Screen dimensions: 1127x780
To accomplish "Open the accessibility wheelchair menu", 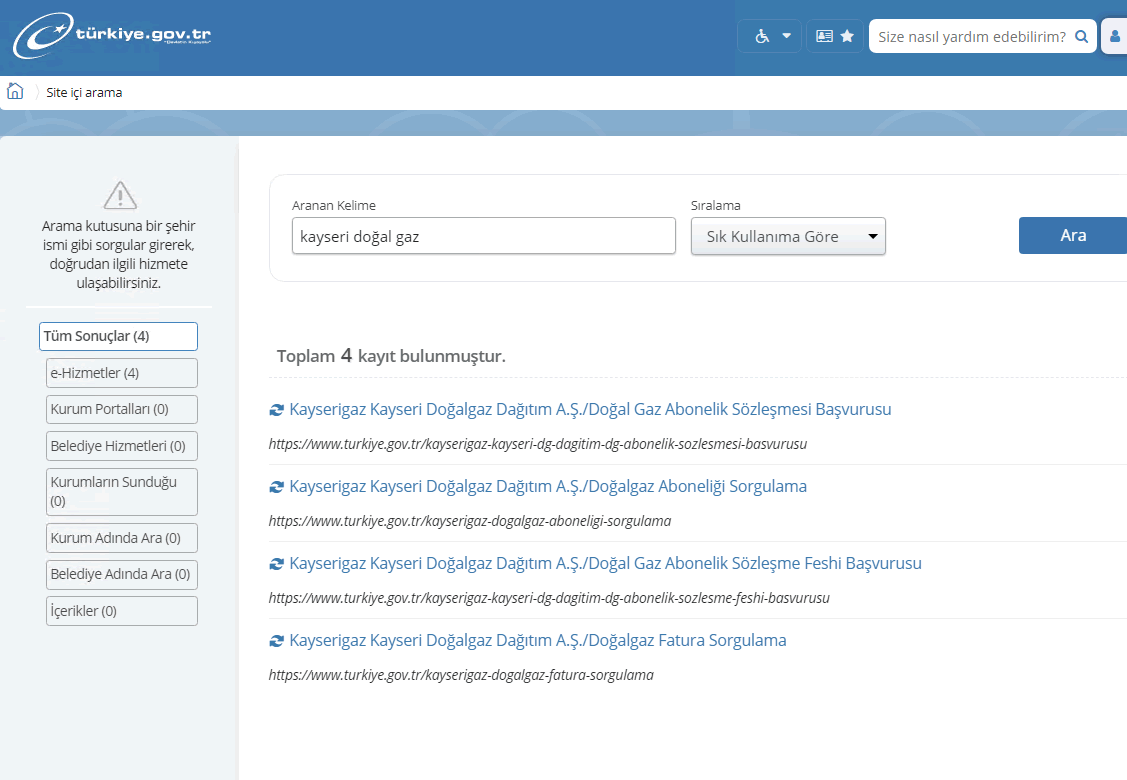I will pyautogui.click(x=769, y=36).
